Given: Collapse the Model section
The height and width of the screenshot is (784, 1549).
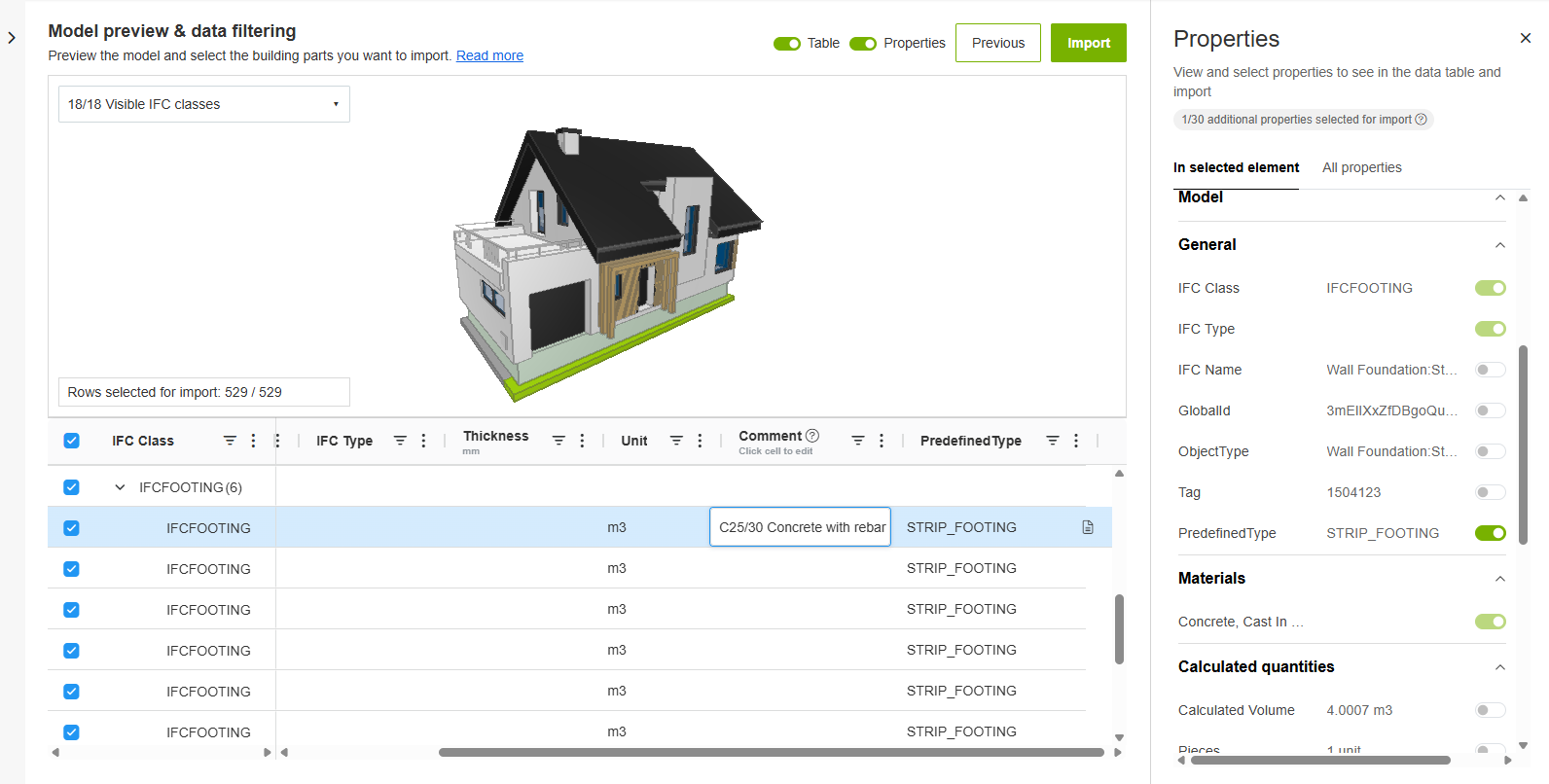Looking at the screenshot, I should (x=1500, y=197).
